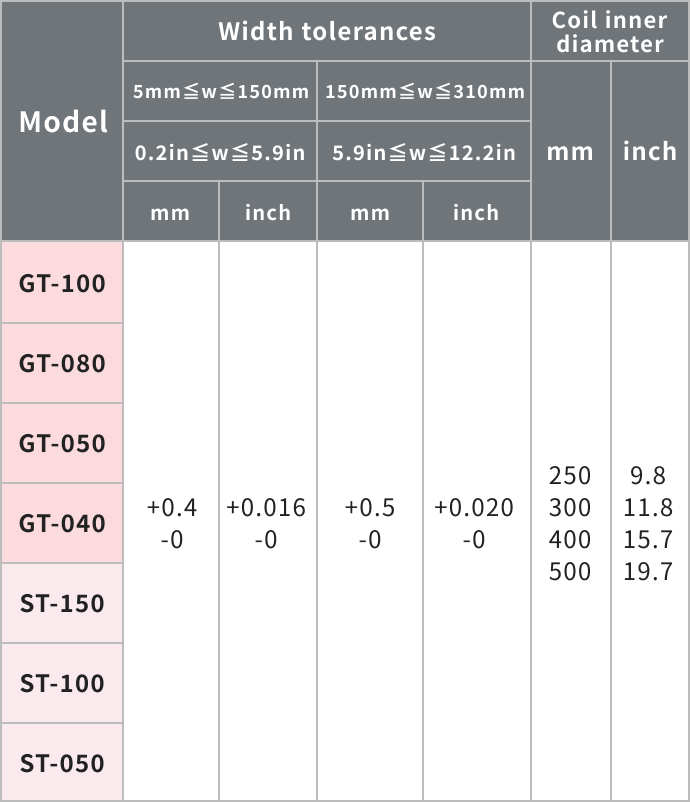Click the Coil inner diameter header
Viewport: 690px width, 802px height.
(610, 32)
